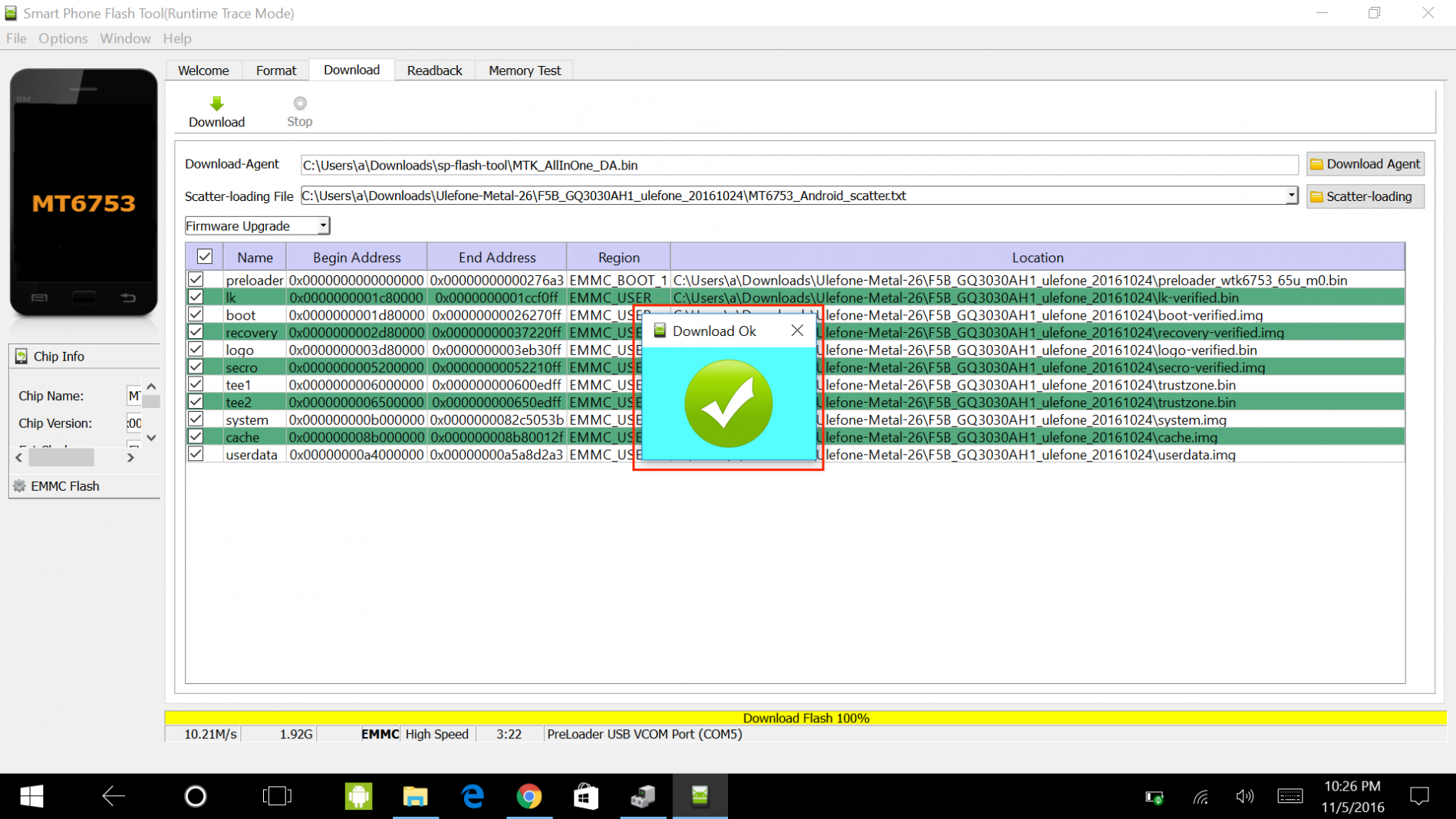Uncheck the userdata partition checkbox
Image resolution: width=1456 pixels, height=819 pixels.
(x=196, y=454)
